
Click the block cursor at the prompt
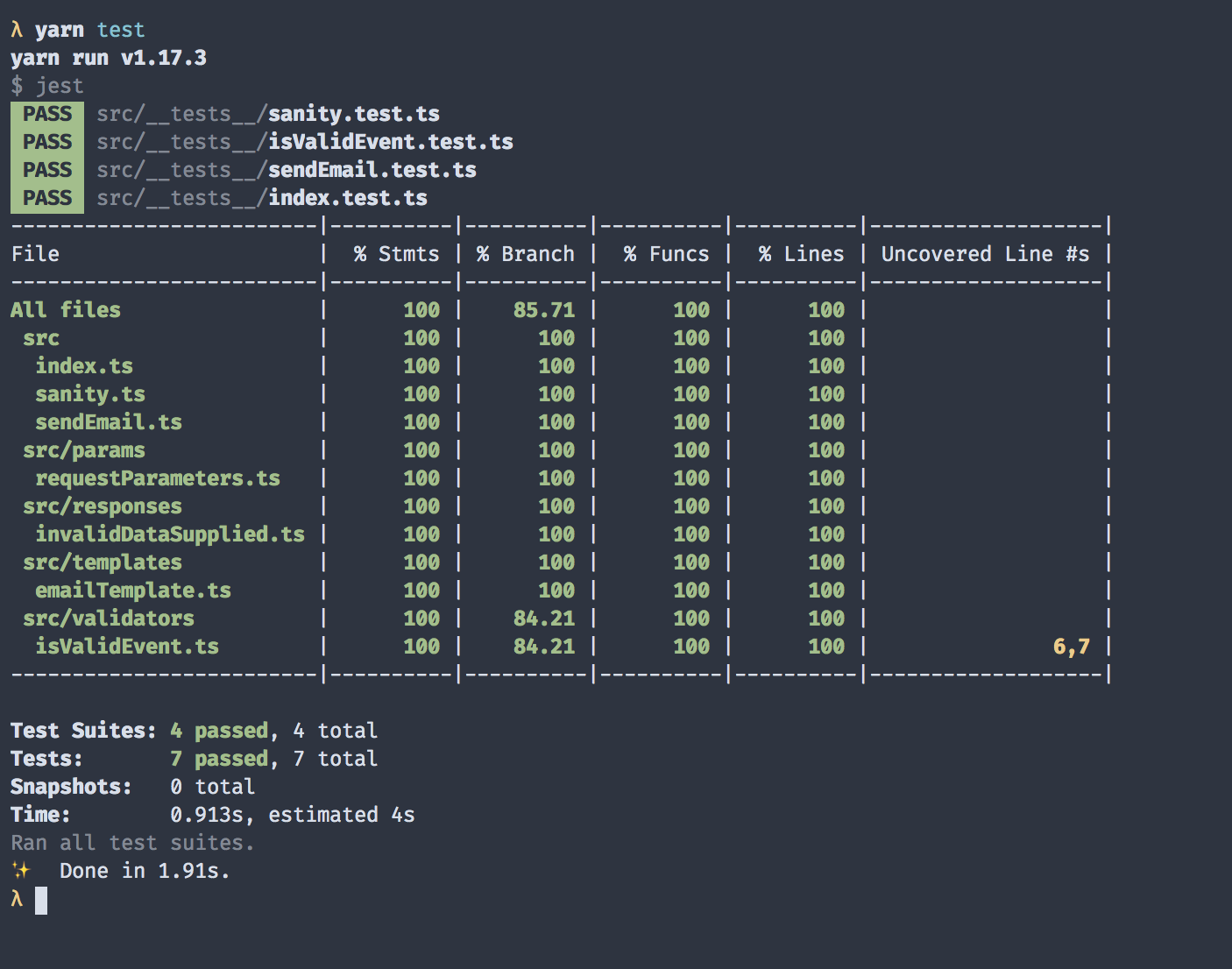pos(41,900)
